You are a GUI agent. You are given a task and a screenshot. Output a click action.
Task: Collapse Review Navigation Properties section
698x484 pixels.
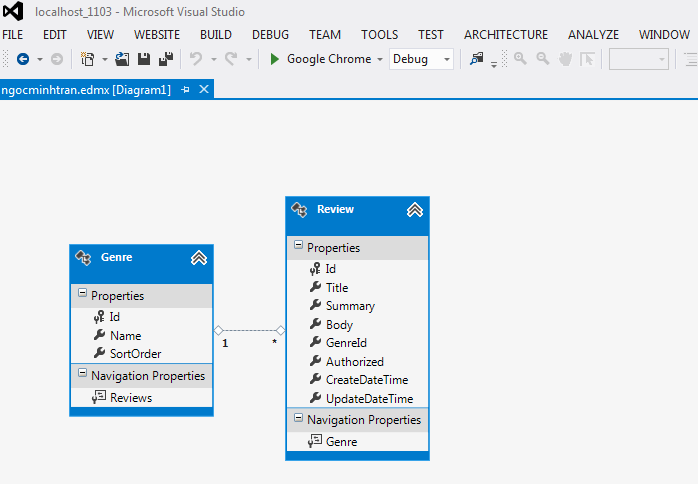(298, 417)
